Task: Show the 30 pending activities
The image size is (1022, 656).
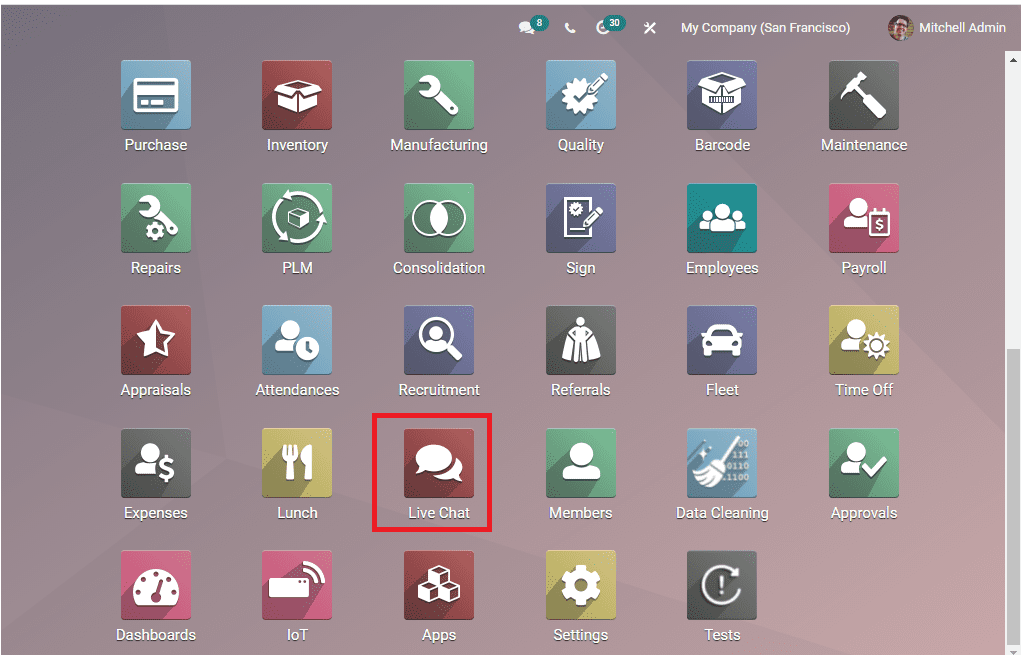Action: click(611, 26)
